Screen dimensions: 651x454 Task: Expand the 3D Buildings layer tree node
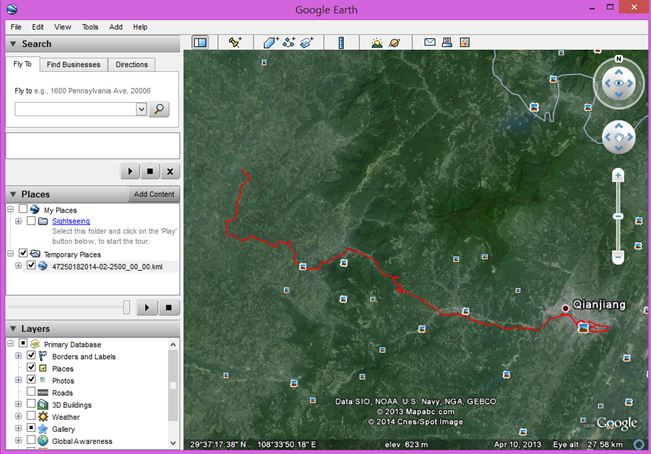click(18, 405)
